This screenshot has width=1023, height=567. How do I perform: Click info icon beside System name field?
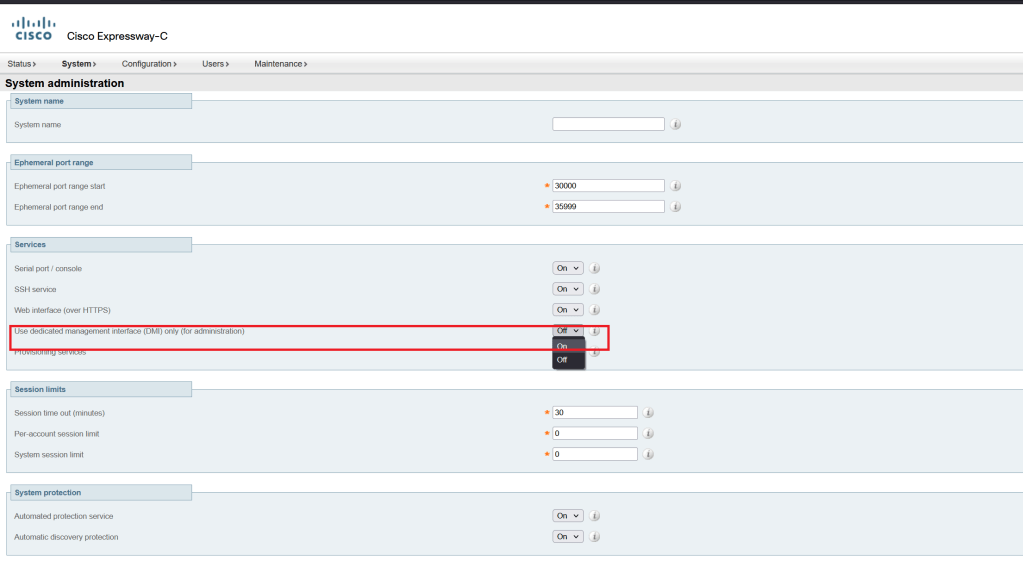coord(676,125)
